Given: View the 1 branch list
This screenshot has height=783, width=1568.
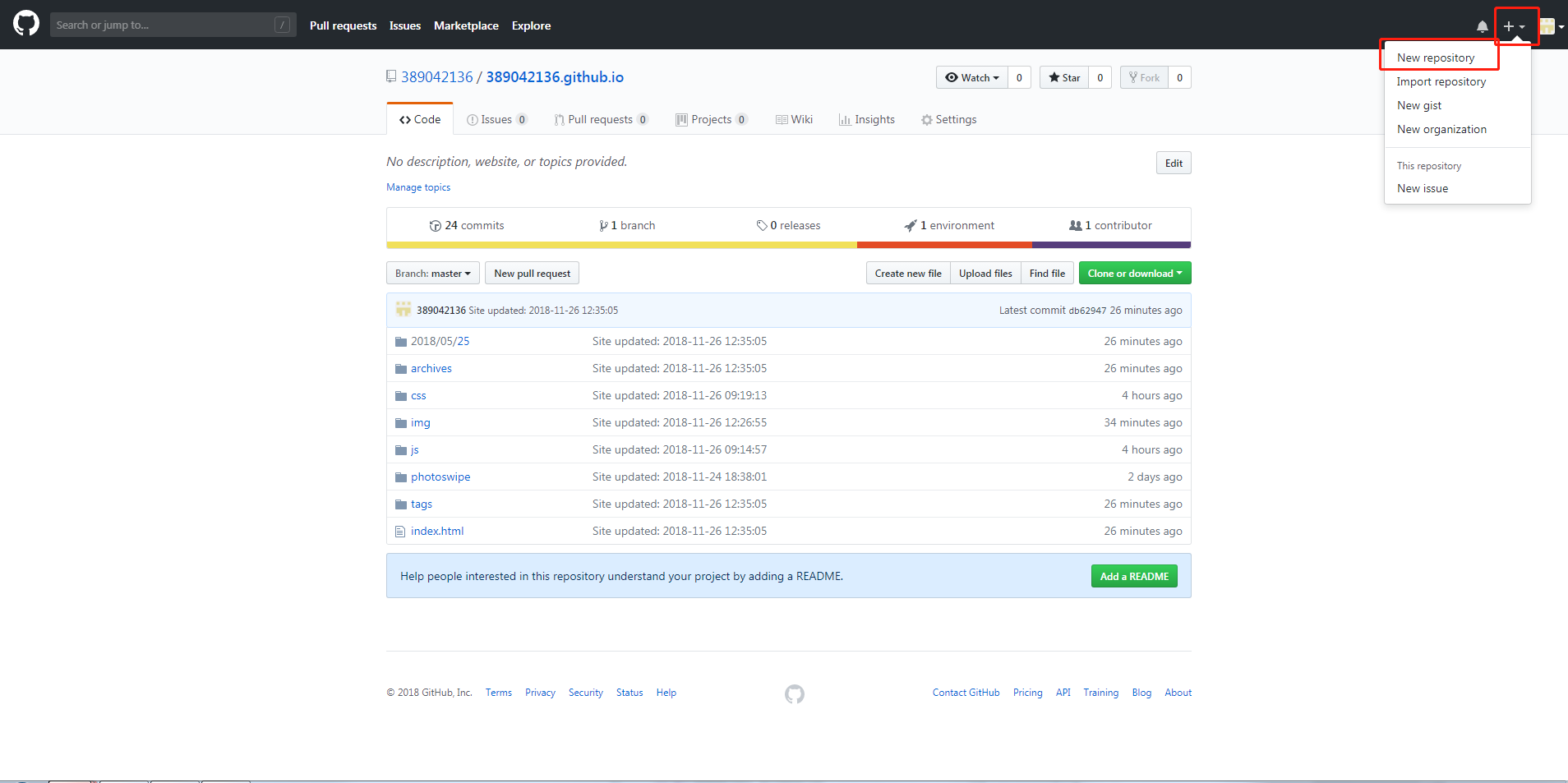Looking at the screenshot, I should tap(627, 225).
